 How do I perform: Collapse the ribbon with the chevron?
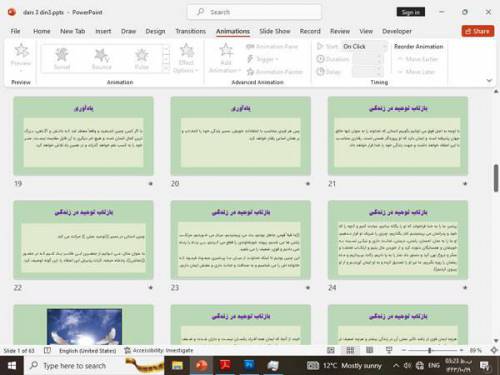coord(489,80)
